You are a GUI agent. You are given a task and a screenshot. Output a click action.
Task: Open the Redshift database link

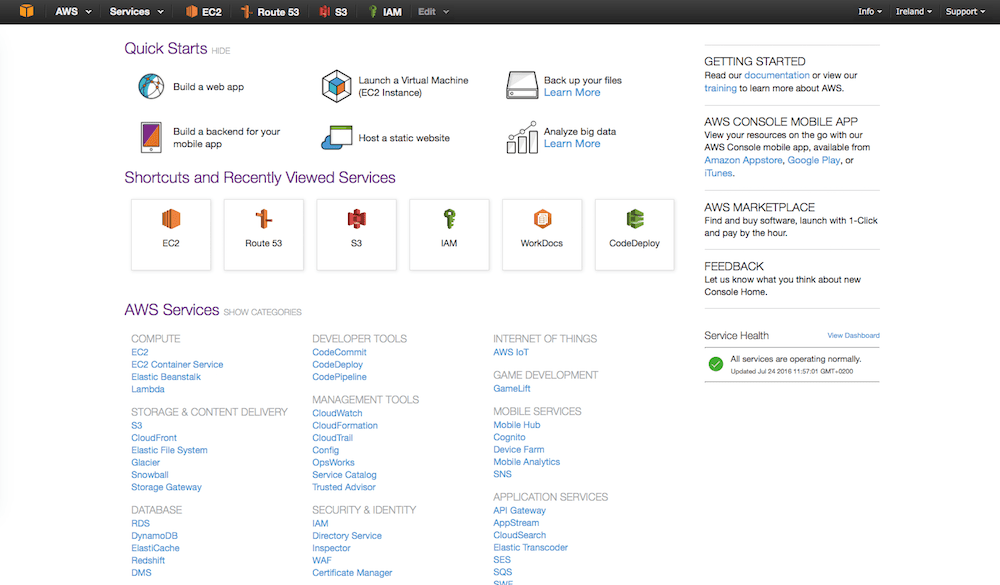(x=148, y=560)
